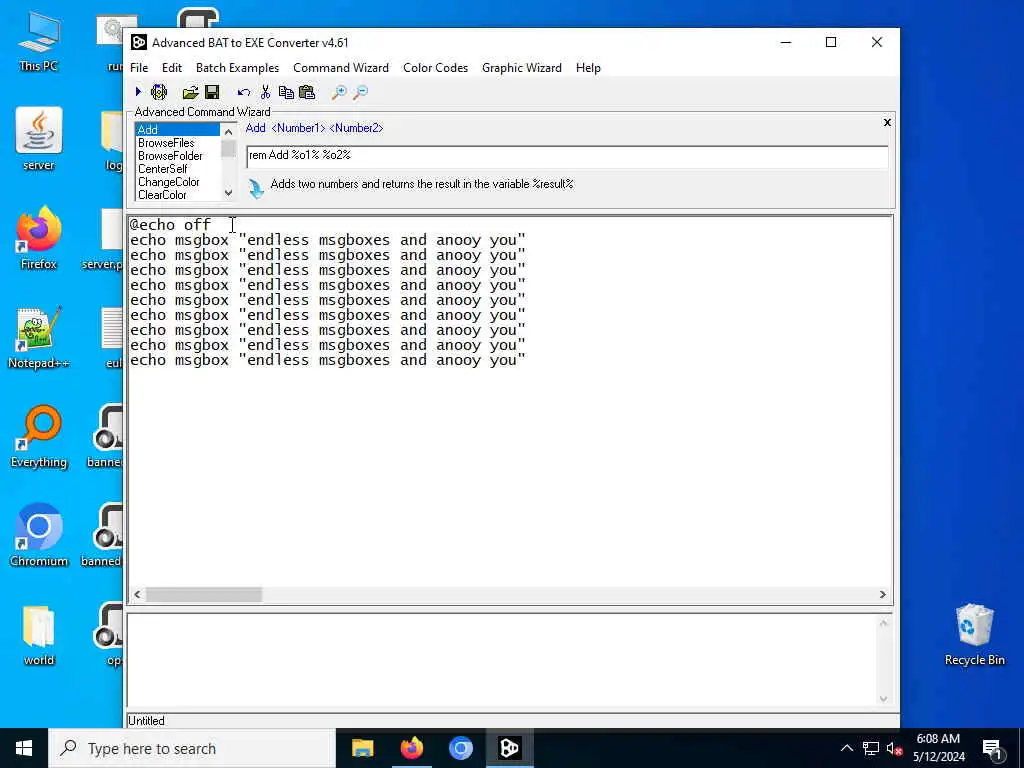Select ClearColor in the command list

click(177, 195)
